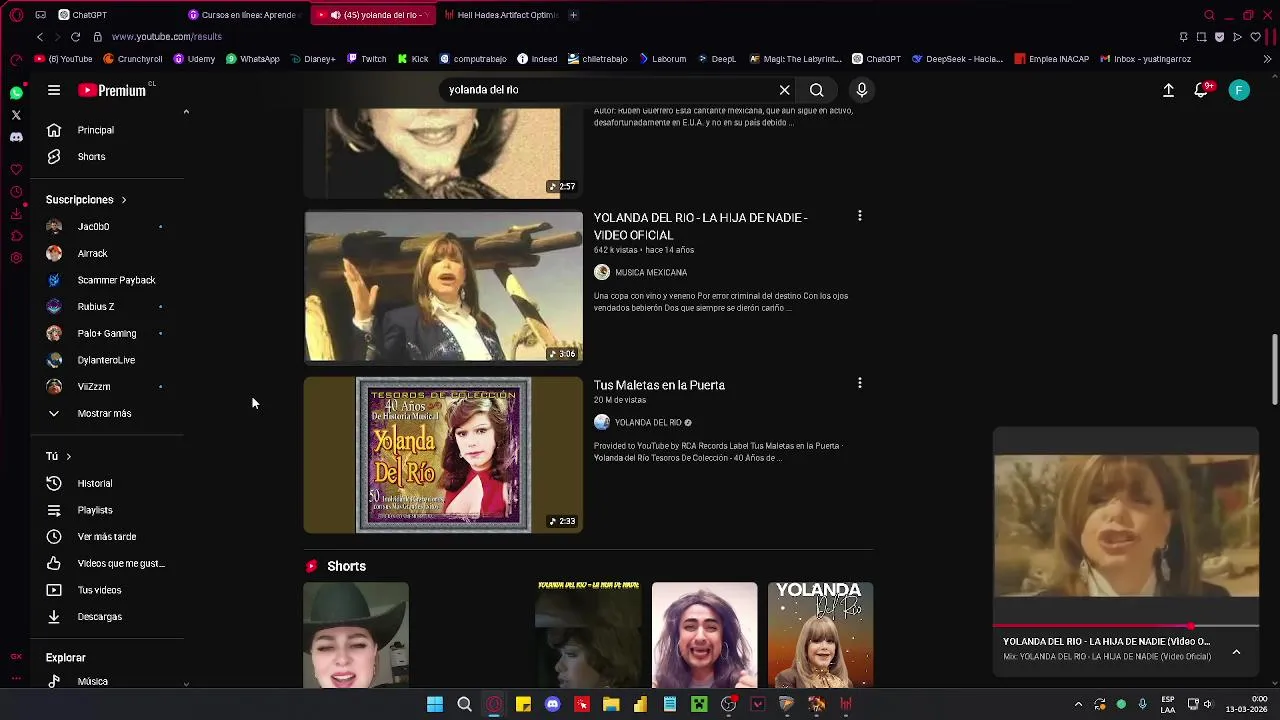Reload the page with the refresh icon
Screen dimensions: 1280x720
click(75, 37)
